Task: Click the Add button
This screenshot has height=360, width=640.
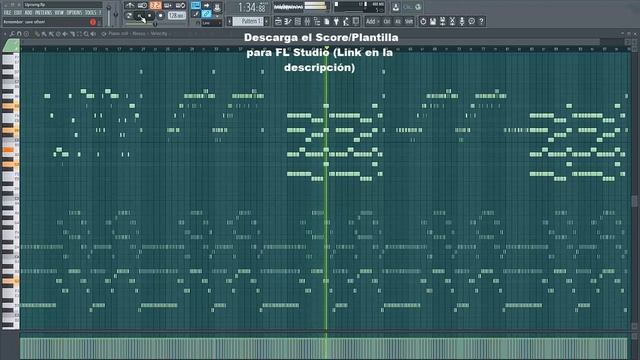Action: point(372,21)
